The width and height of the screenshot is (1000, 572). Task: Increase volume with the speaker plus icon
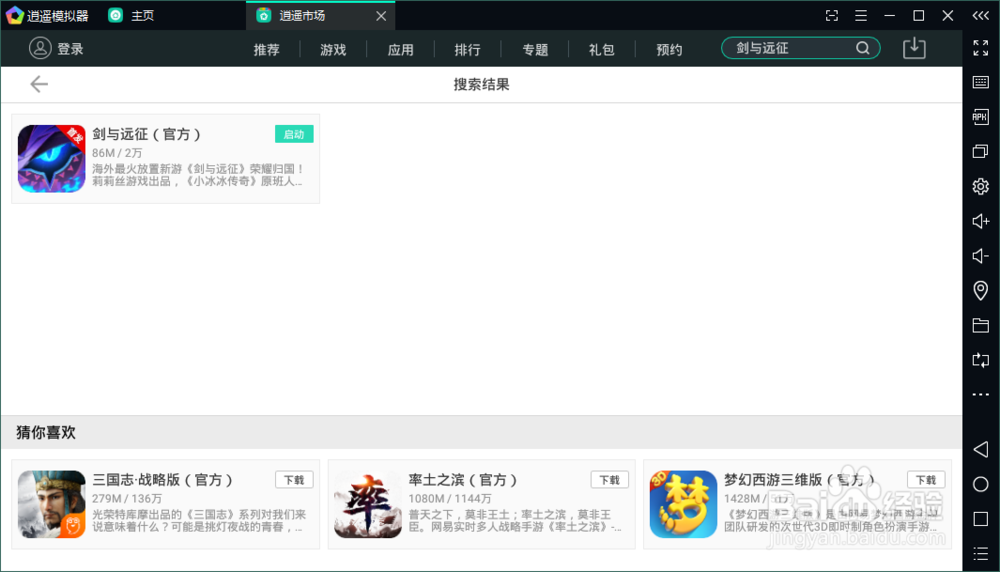click(x=980, y=221)
